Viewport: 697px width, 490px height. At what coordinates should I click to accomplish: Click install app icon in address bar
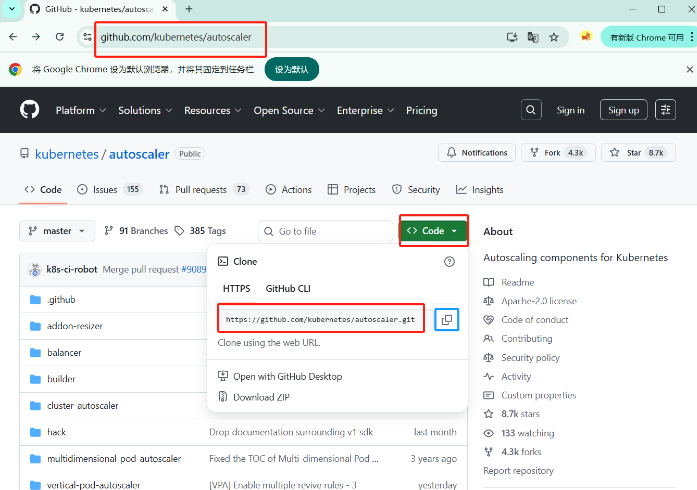point(512,37)
